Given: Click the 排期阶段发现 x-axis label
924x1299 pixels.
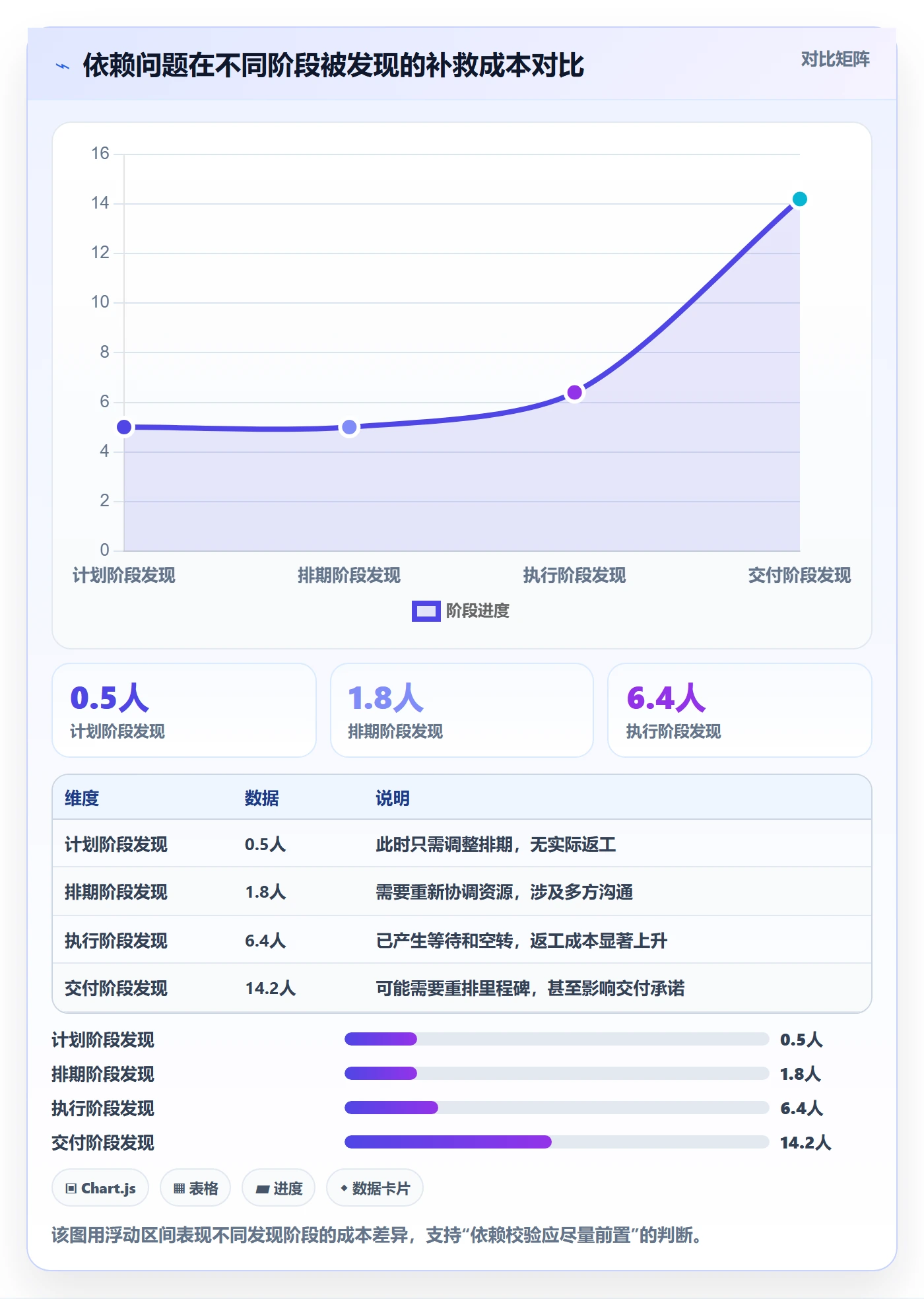Looking at the screenshot, I should tap(349, 576).
